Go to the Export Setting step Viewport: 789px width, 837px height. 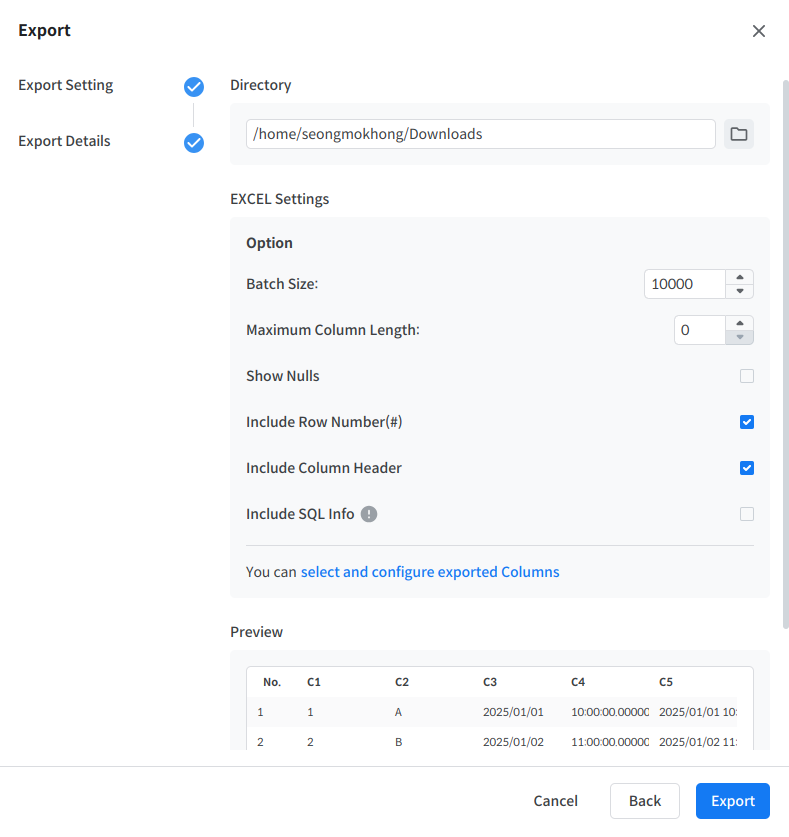pyautogui.click(x=66, y=85)
